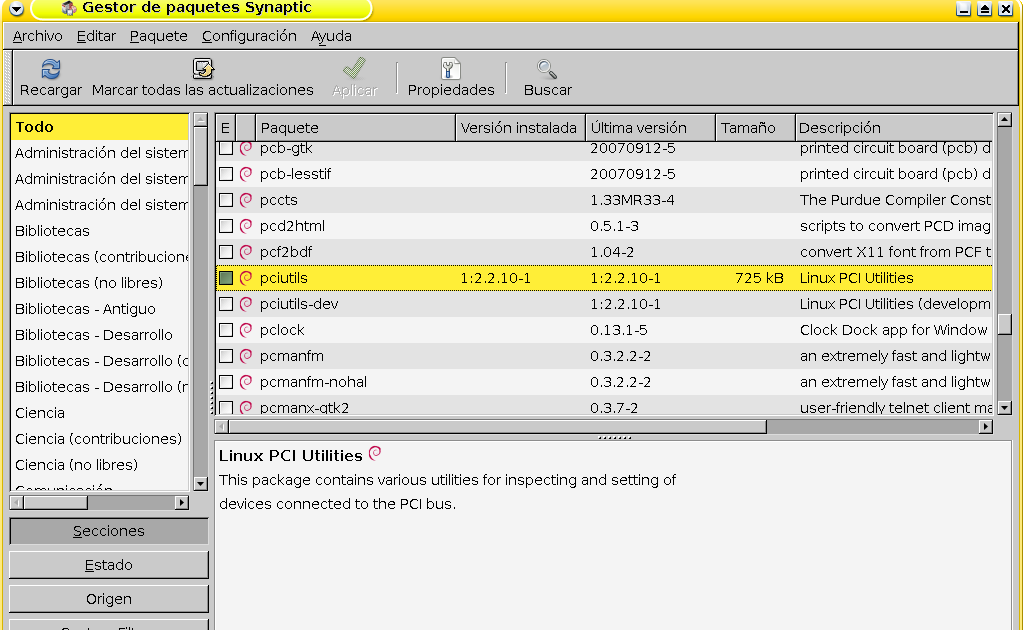Open Propiedades toolbar icon
The width and height of the screenshot is (1023, 630).
click(451, 68)
